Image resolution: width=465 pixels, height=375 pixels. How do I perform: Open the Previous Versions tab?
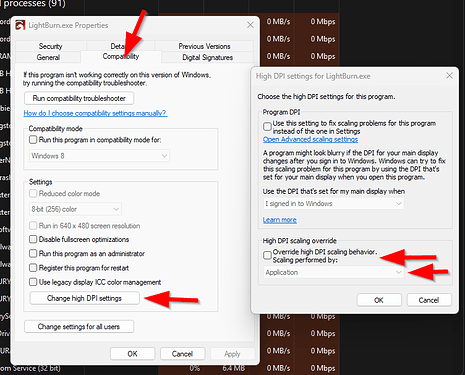pos(204,46)
